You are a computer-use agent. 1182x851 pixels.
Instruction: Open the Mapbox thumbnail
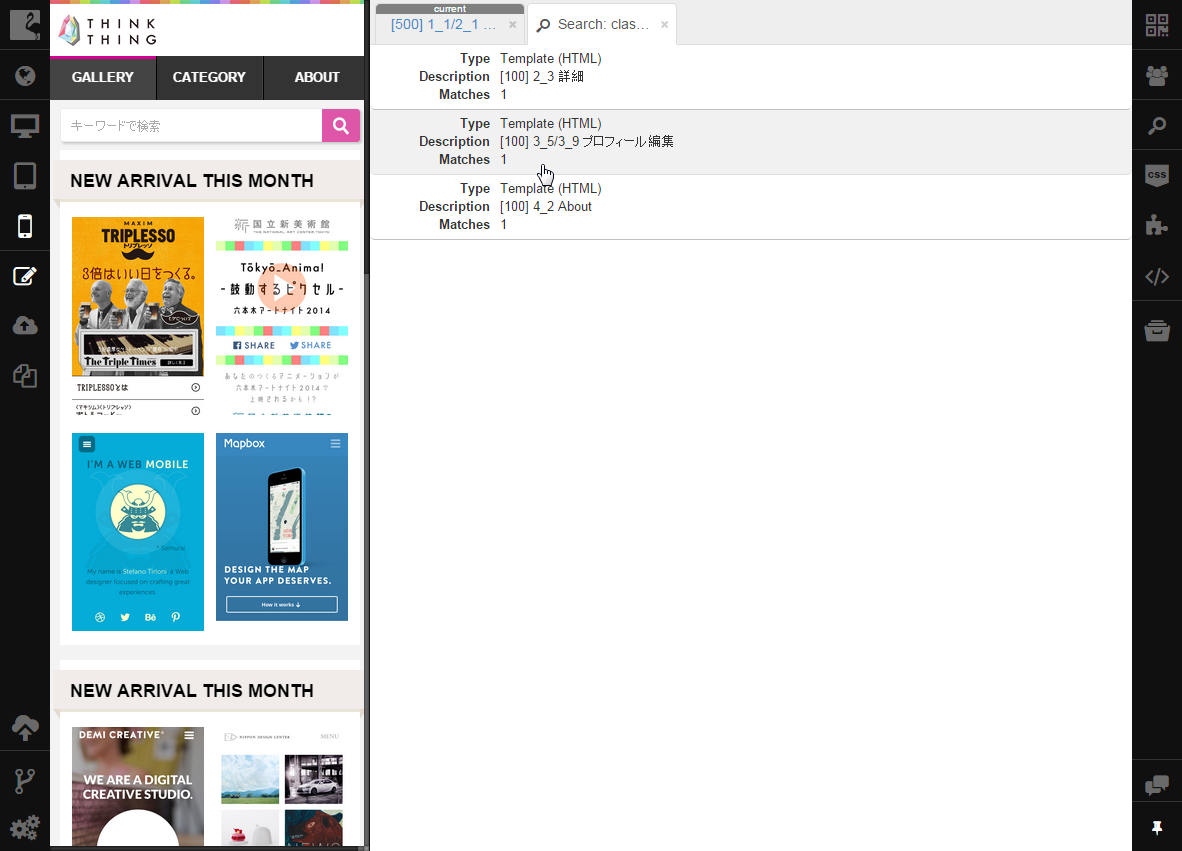[x=282, y=527]
